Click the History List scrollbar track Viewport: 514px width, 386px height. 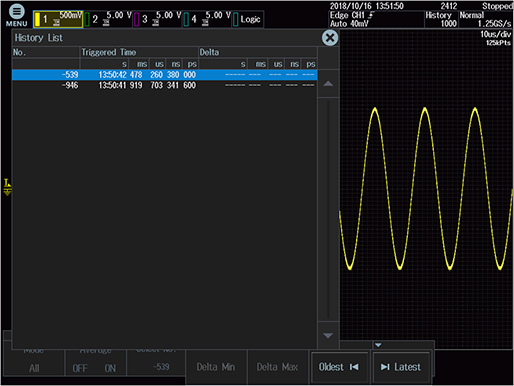coord(328,209)
